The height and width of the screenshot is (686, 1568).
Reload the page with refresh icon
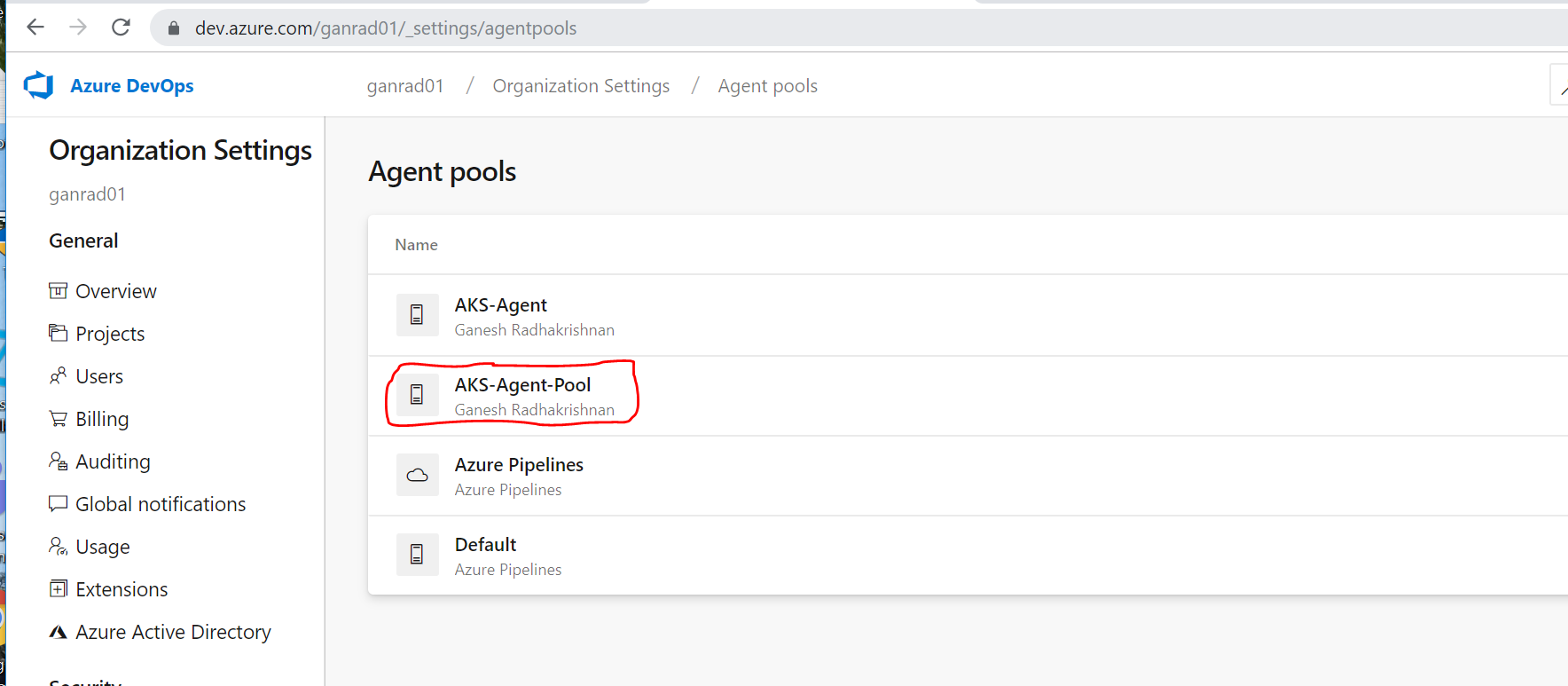click(122, 28)
